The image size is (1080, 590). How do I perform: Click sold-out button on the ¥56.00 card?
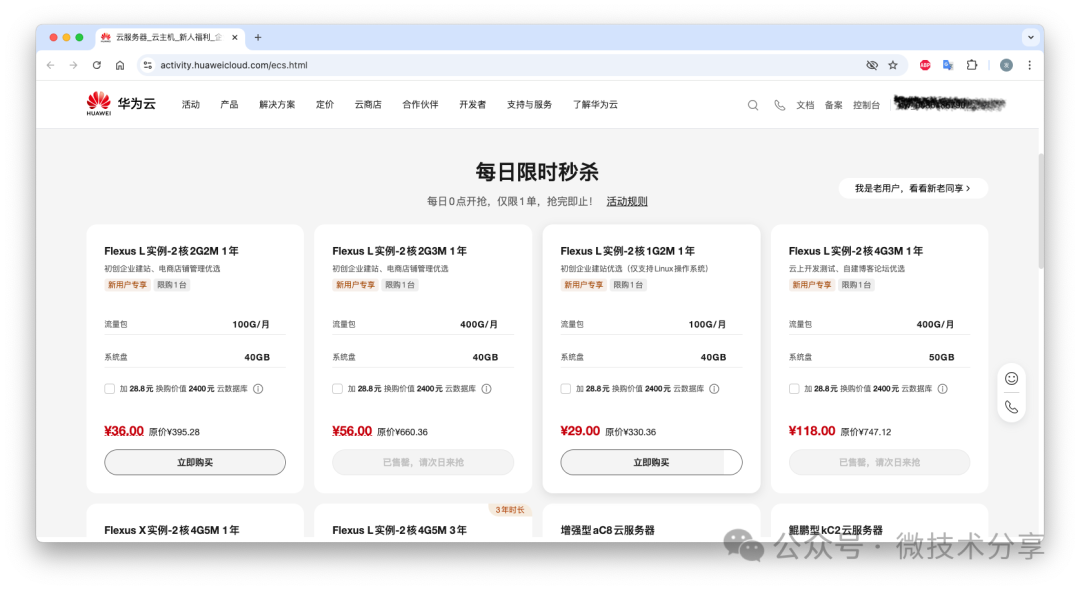click(x=423, y=462)
